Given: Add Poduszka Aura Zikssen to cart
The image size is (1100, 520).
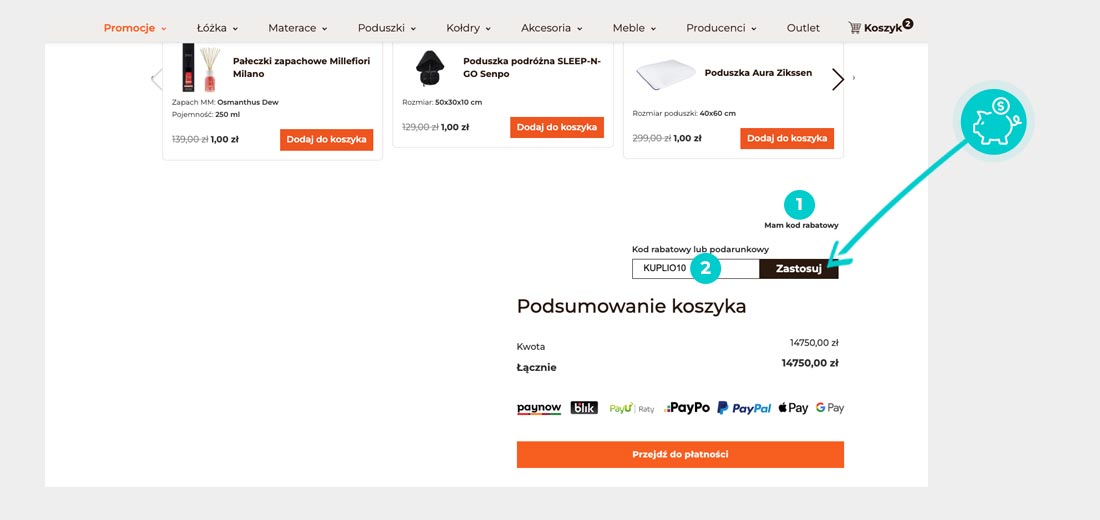Looking at the screenshot, I should [787, 138].
